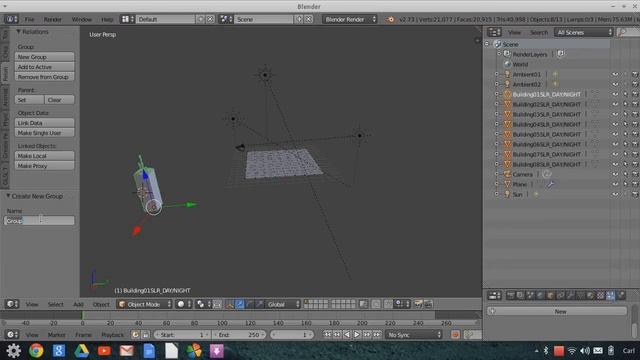Collapse the Relations panel triangle

tap(18, 32)
